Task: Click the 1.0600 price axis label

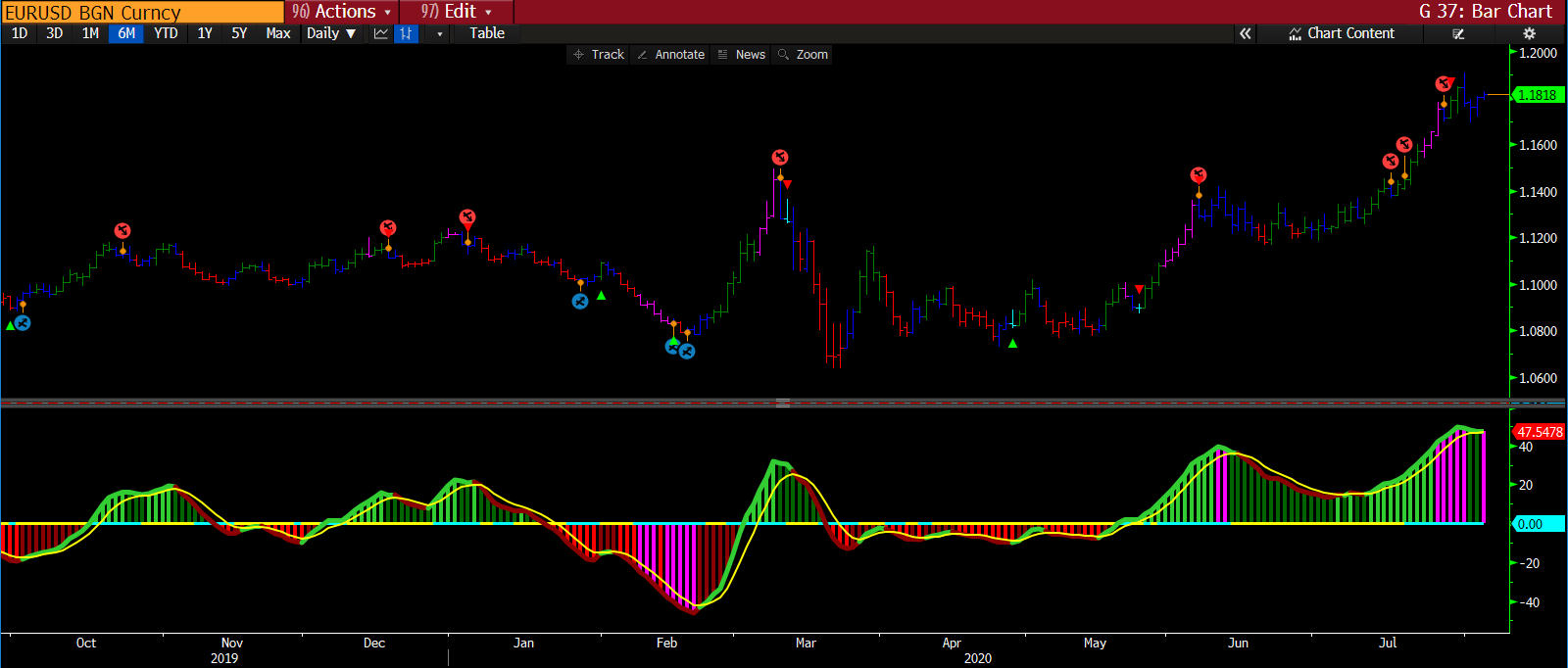Action: (1538, 378)
